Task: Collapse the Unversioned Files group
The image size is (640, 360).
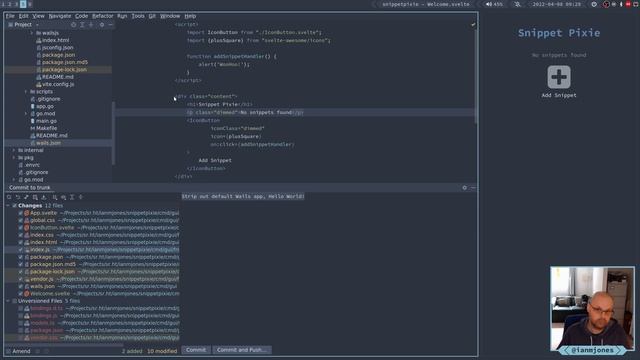Action: click(x=8, y=301)
